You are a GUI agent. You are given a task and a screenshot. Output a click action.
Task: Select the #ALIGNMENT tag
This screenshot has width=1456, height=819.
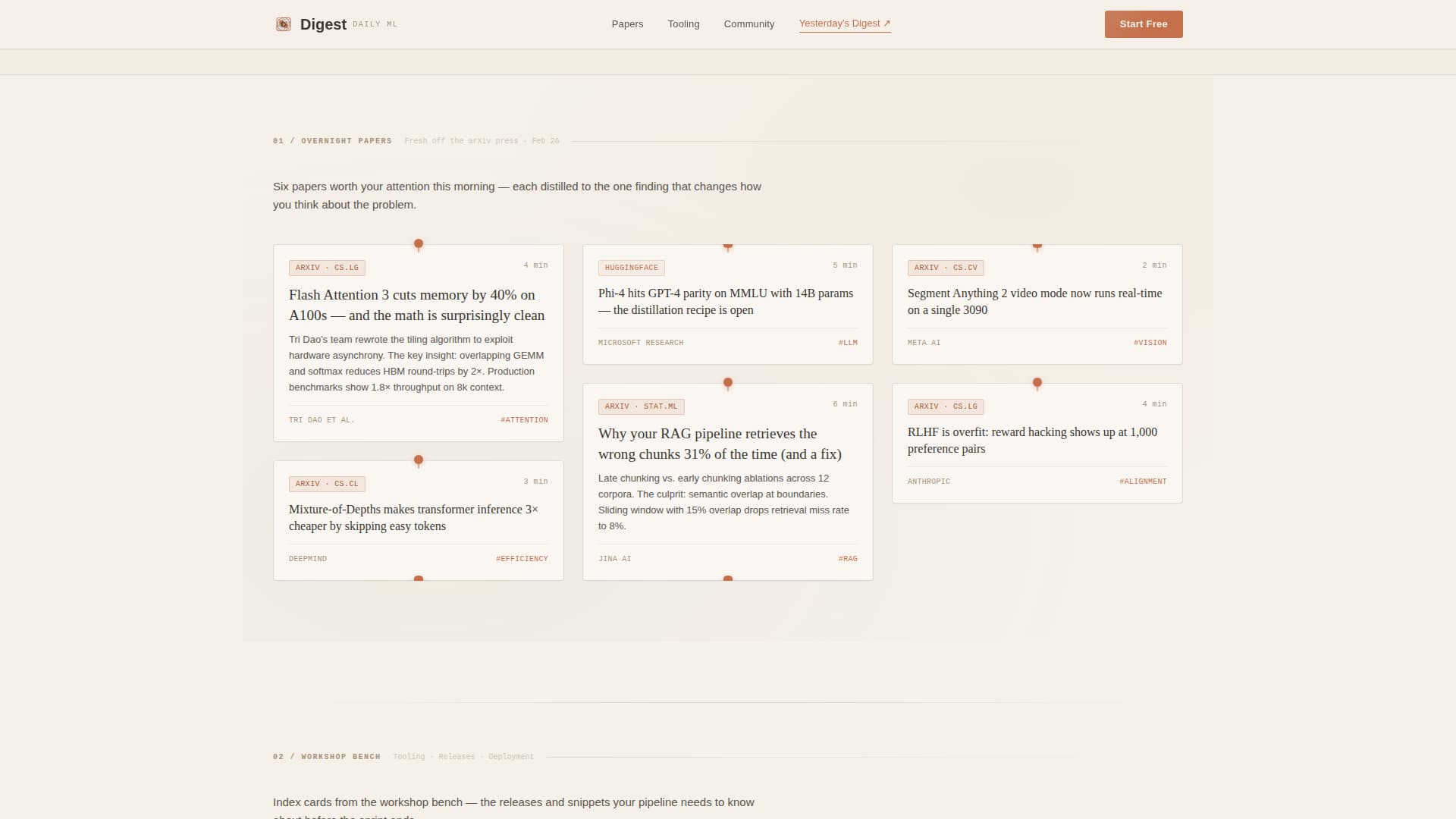click(1143, 482)
